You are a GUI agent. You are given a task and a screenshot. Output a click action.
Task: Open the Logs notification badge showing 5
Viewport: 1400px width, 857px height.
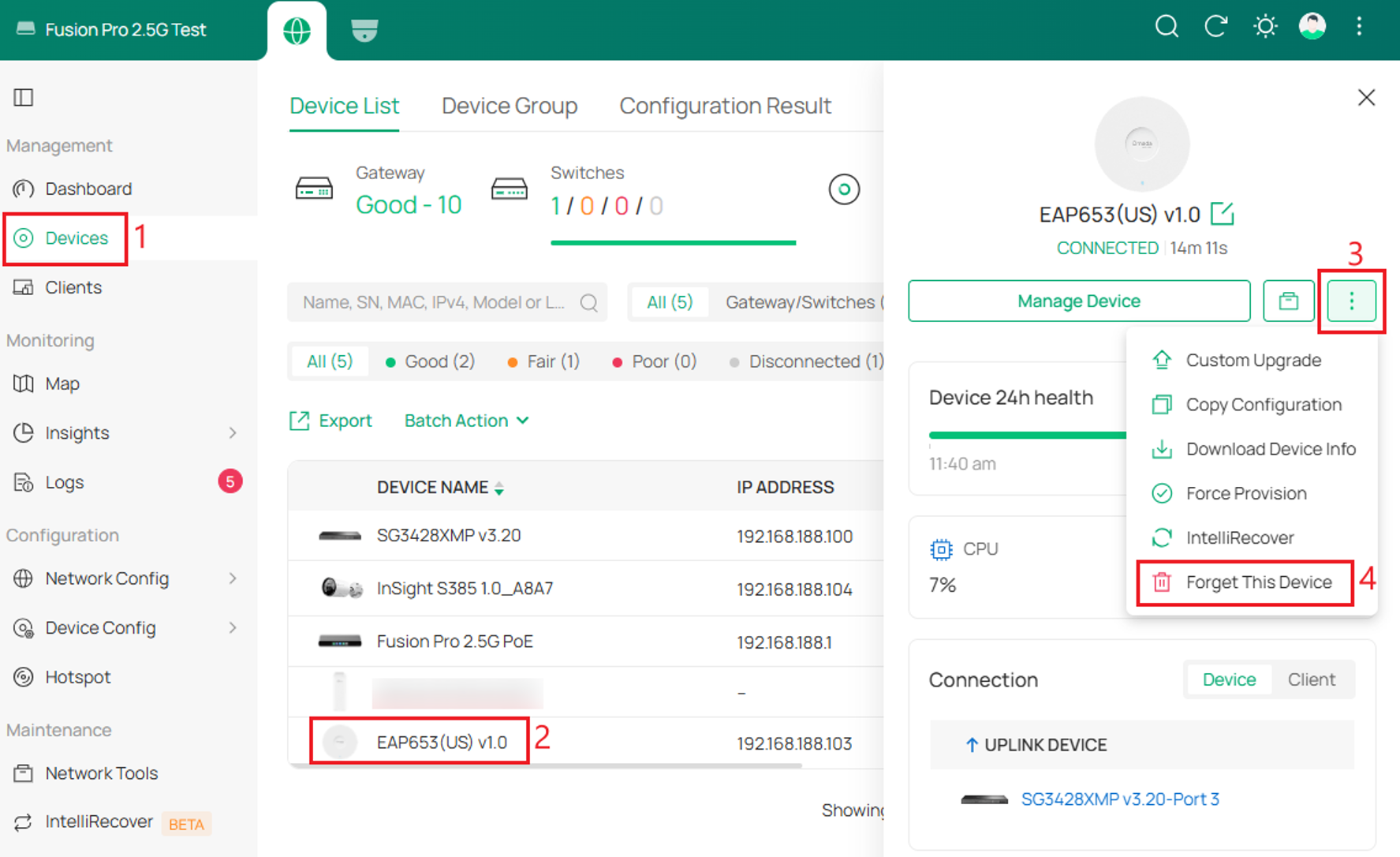coord(230,481)
